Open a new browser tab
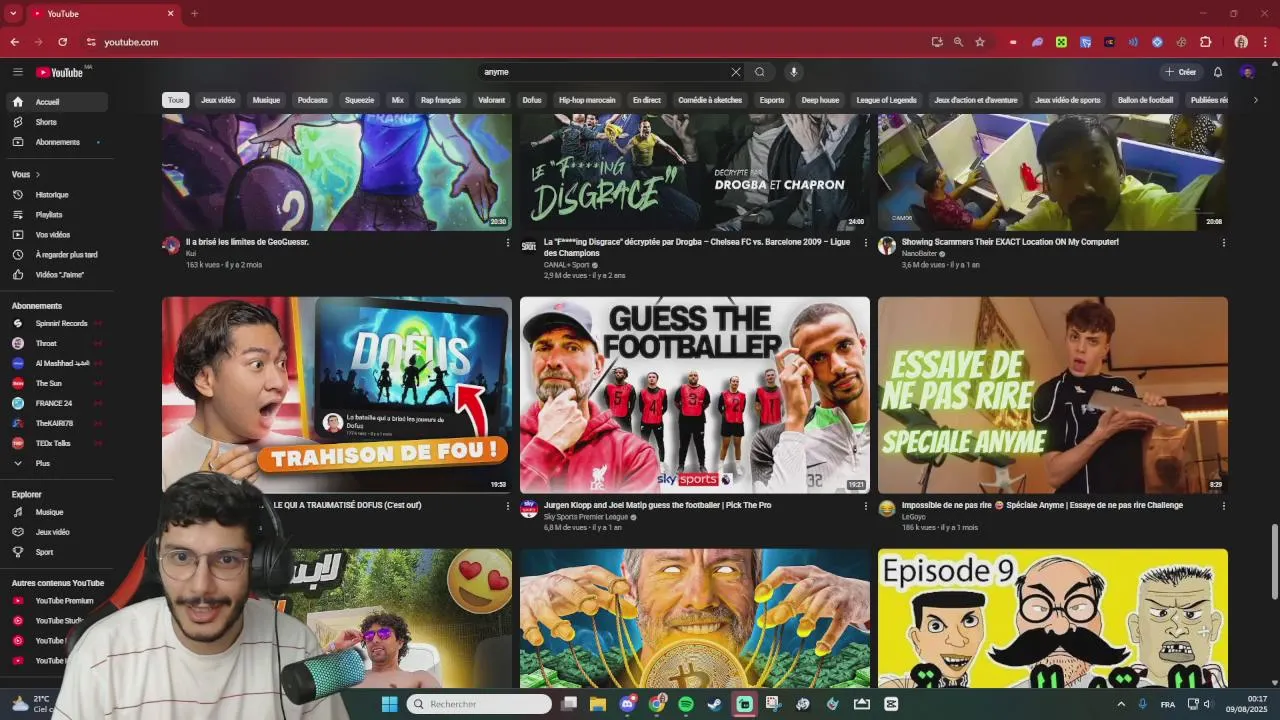This screenshot has width=1280, height=720. point(194,14)
